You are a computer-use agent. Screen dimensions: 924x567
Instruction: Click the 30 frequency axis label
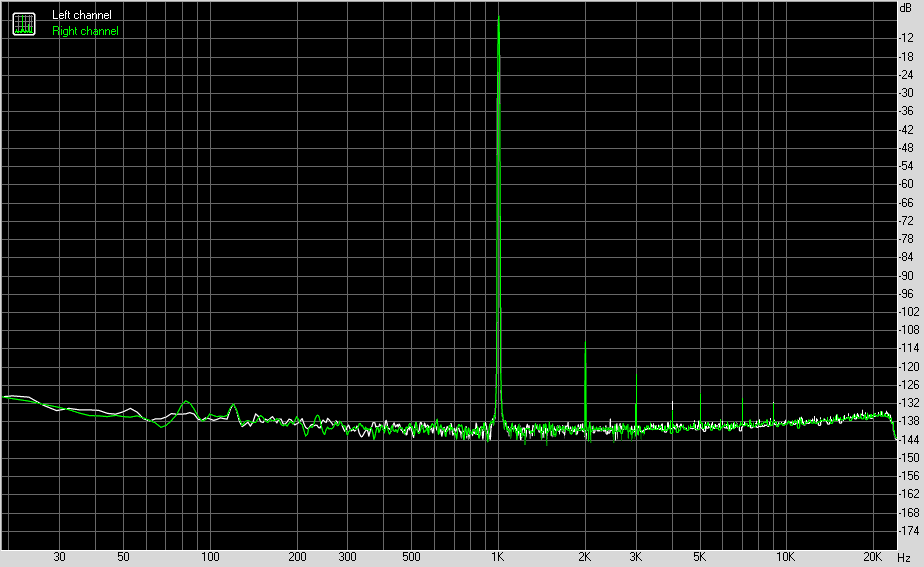(59, 556)
